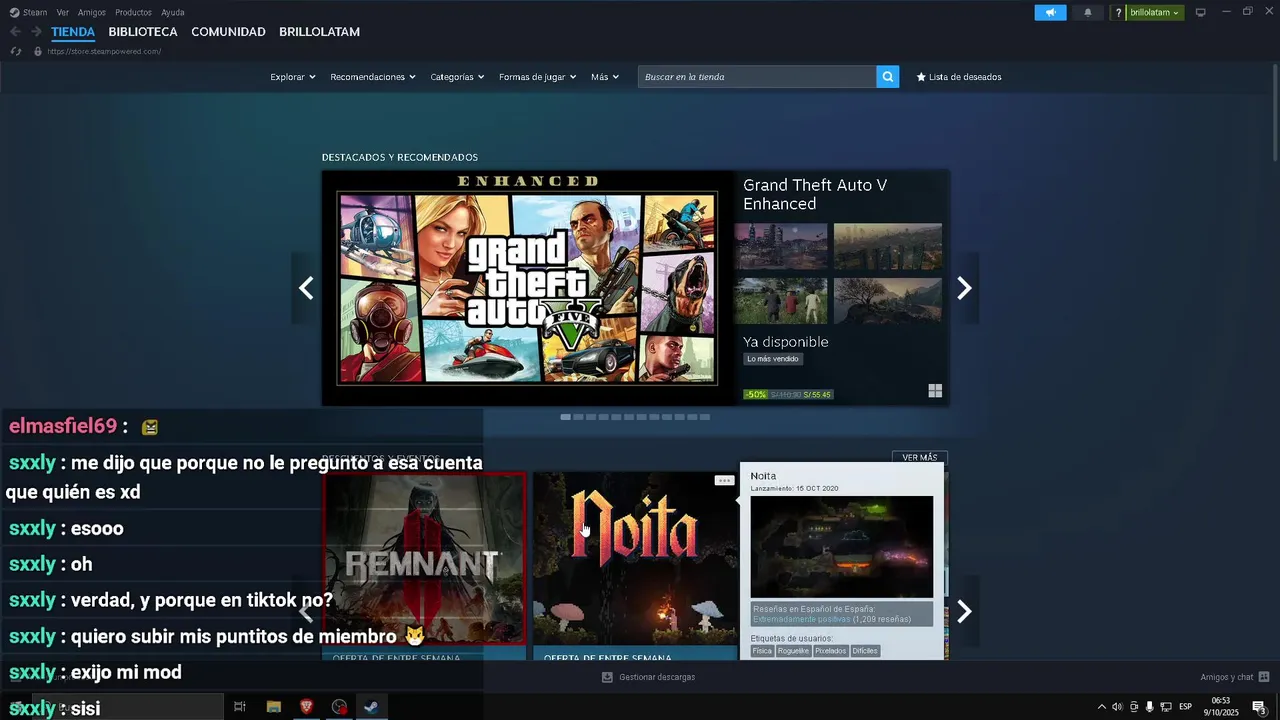The width and height of the screenshot is (1280, 720).
Task: Open the BRILLOLATAM profile tab
Action: tap(319, 32)
